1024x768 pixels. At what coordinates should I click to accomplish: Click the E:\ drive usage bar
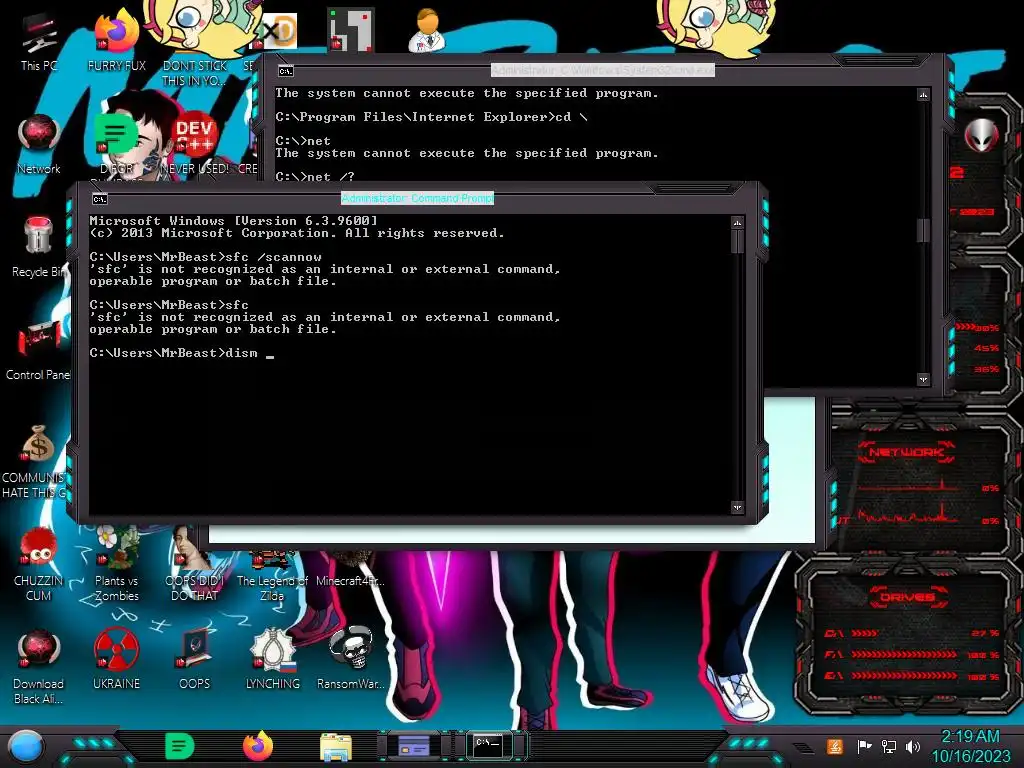[912, 676]
